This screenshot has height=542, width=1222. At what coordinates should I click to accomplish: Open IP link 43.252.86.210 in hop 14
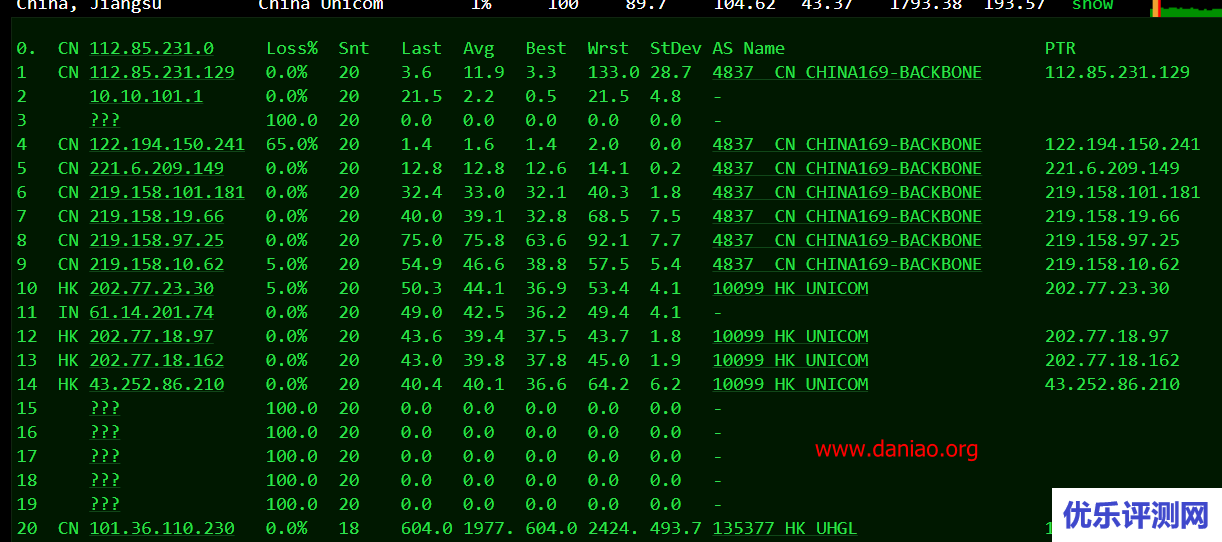click(x=157, y=384)
